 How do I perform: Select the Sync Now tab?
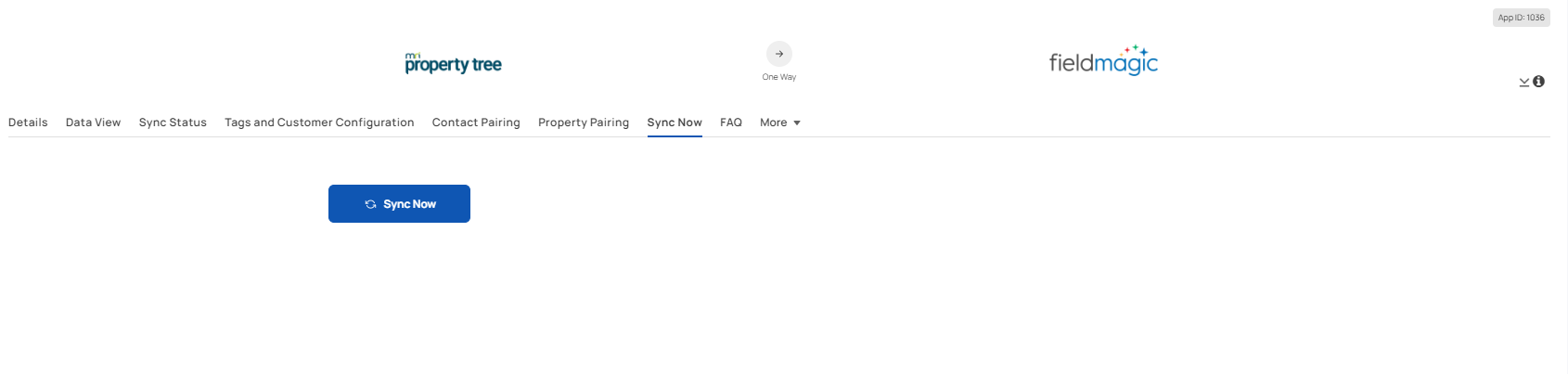click(x=675, y=123)
